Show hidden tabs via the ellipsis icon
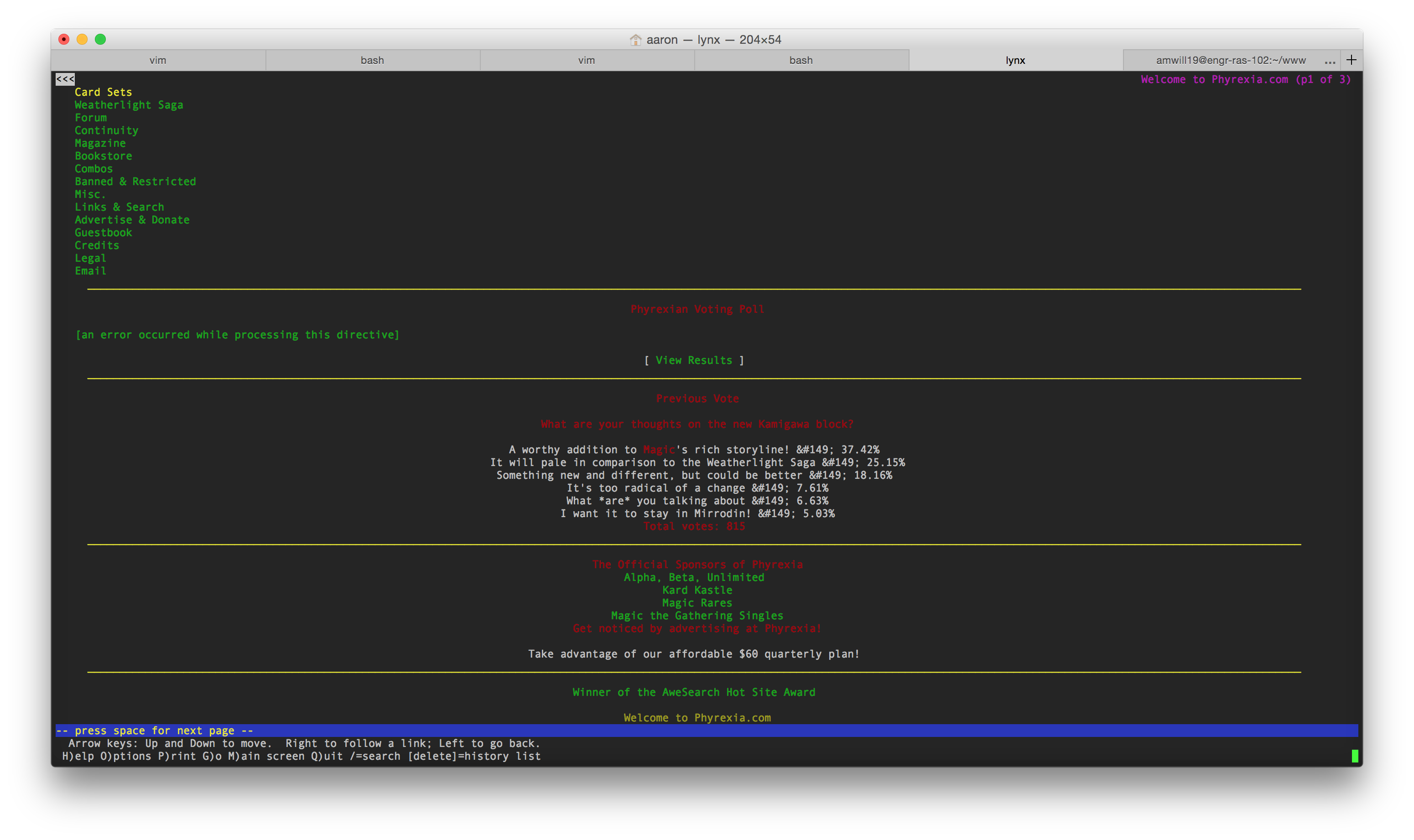 click(1330, 61)
